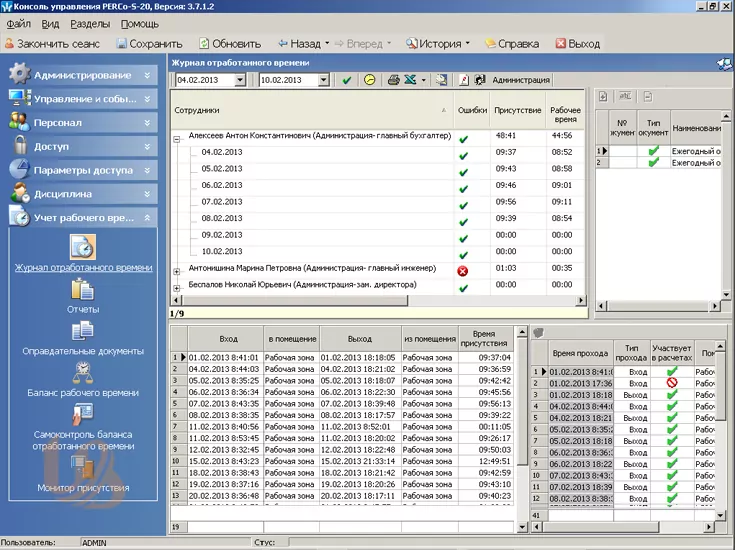Image resolution: width=735 pixels, height=550 pixels.
Task: Click the red error mark for Антонишина
Action: point(463,271)
